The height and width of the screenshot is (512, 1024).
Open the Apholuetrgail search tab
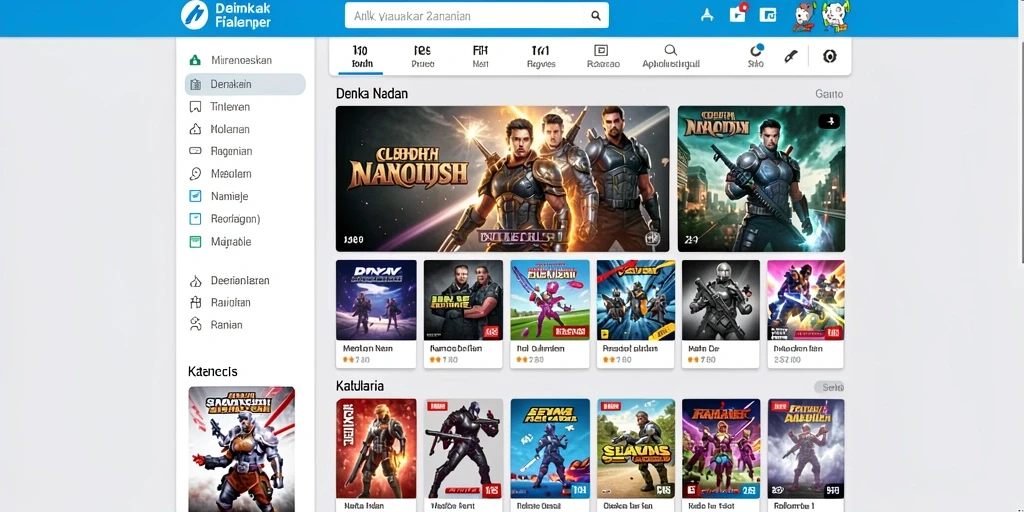[671, 57]
